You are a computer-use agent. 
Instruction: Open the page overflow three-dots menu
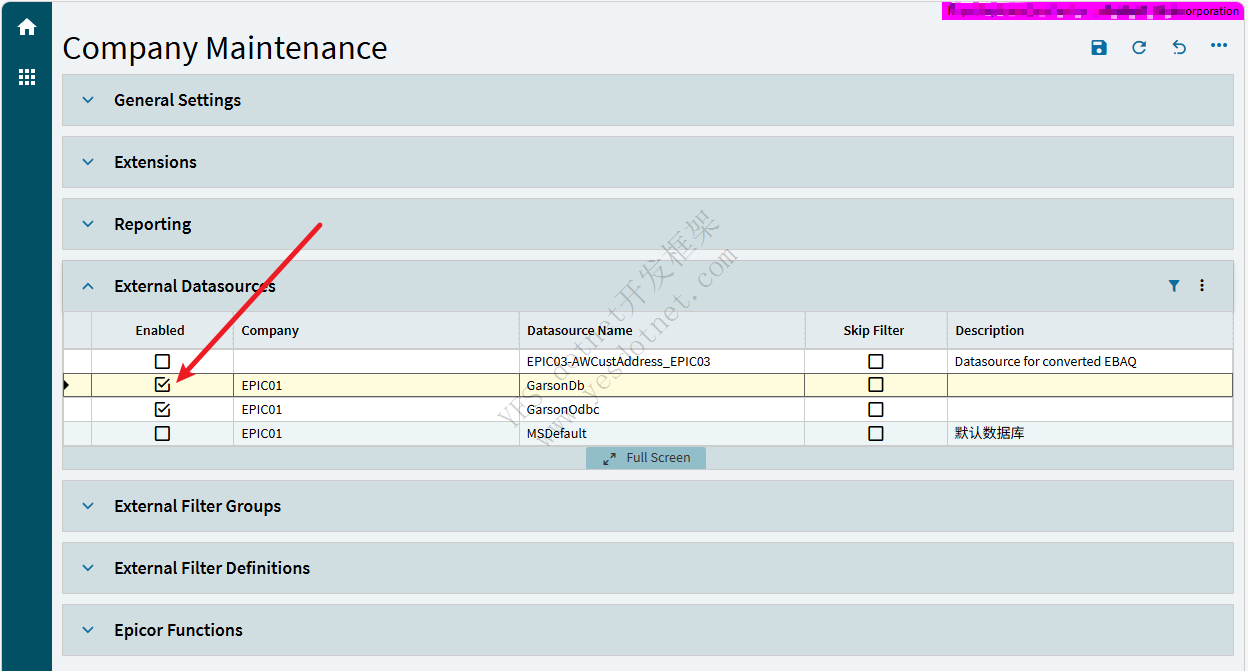tap(1219, 46)
